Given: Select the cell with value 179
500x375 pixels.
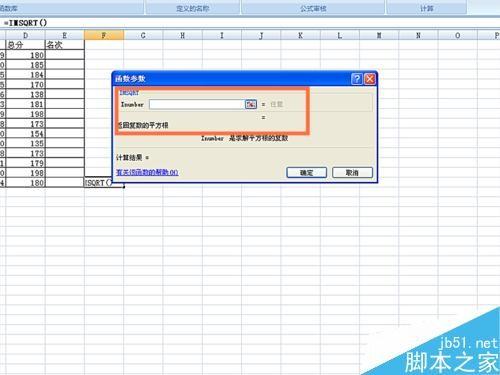Looking at the screenshot, I should point(25,163).
